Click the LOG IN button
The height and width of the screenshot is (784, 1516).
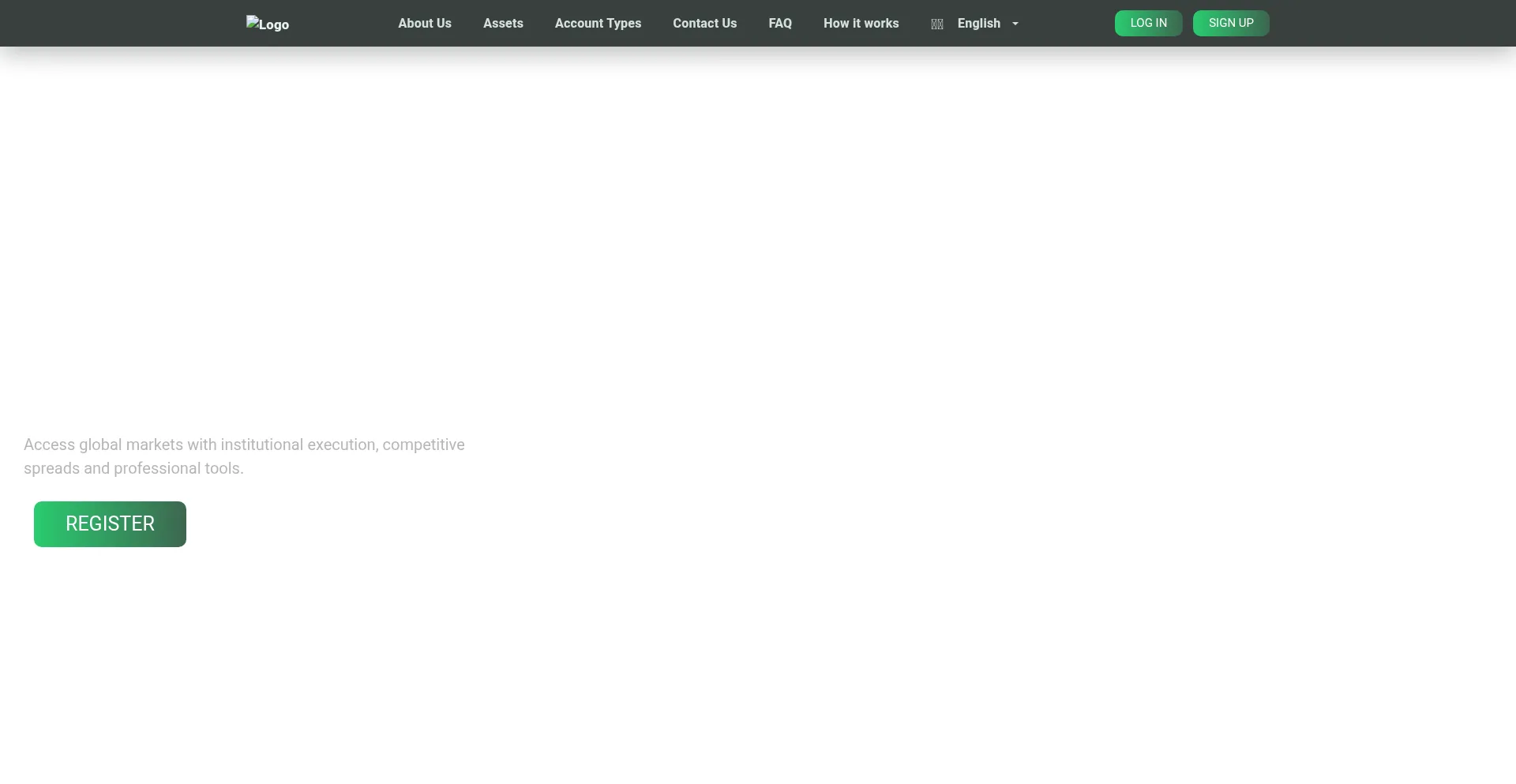tap(1148, 23)
